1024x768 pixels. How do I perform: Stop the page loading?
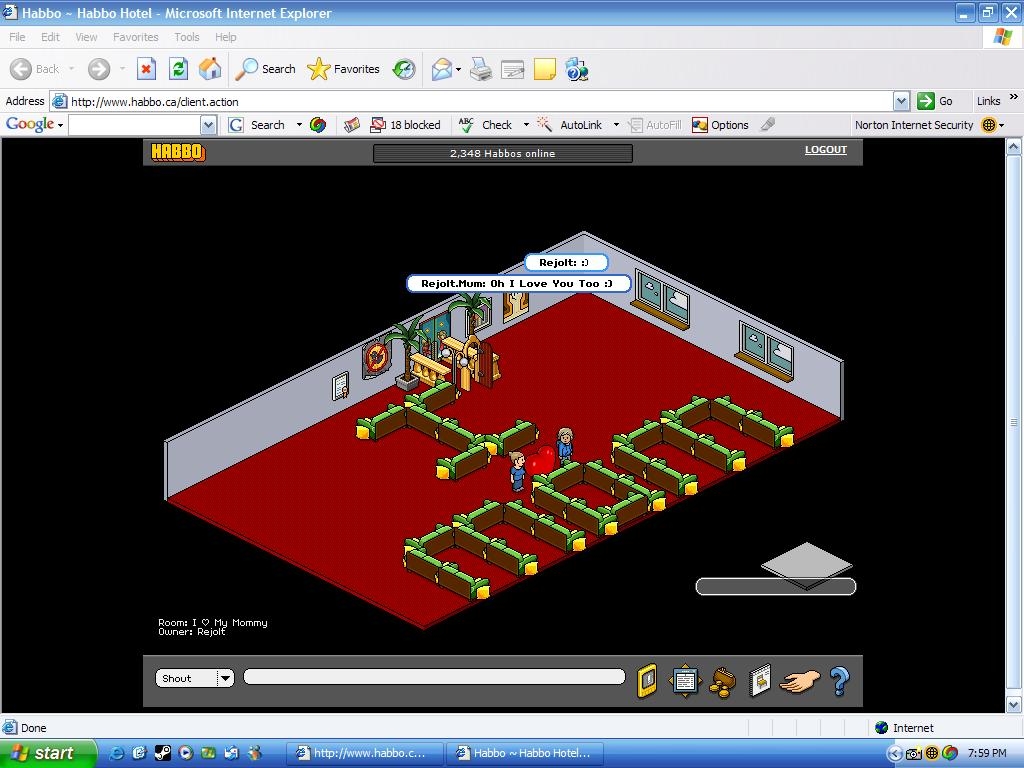[x=146, y=69]
